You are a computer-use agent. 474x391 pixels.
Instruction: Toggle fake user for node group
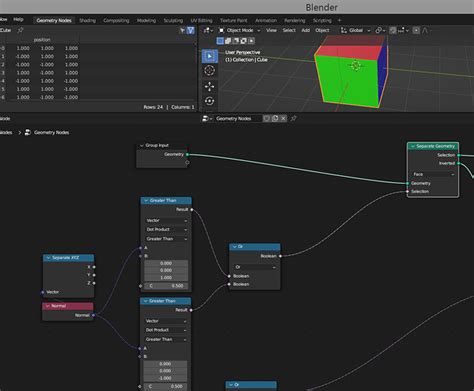pos(266,118)
